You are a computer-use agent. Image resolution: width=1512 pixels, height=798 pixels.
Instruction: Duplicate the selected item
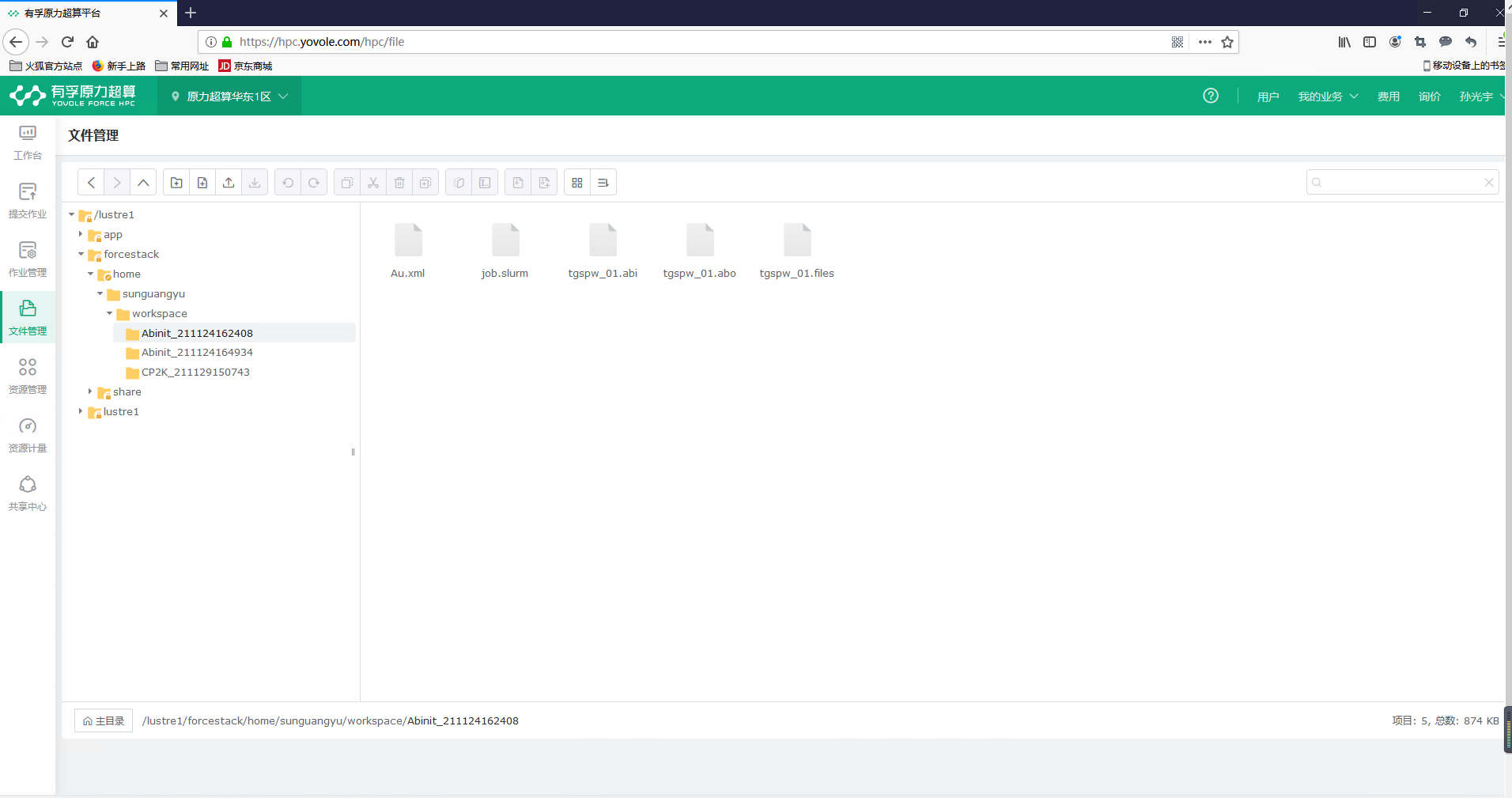425,183
